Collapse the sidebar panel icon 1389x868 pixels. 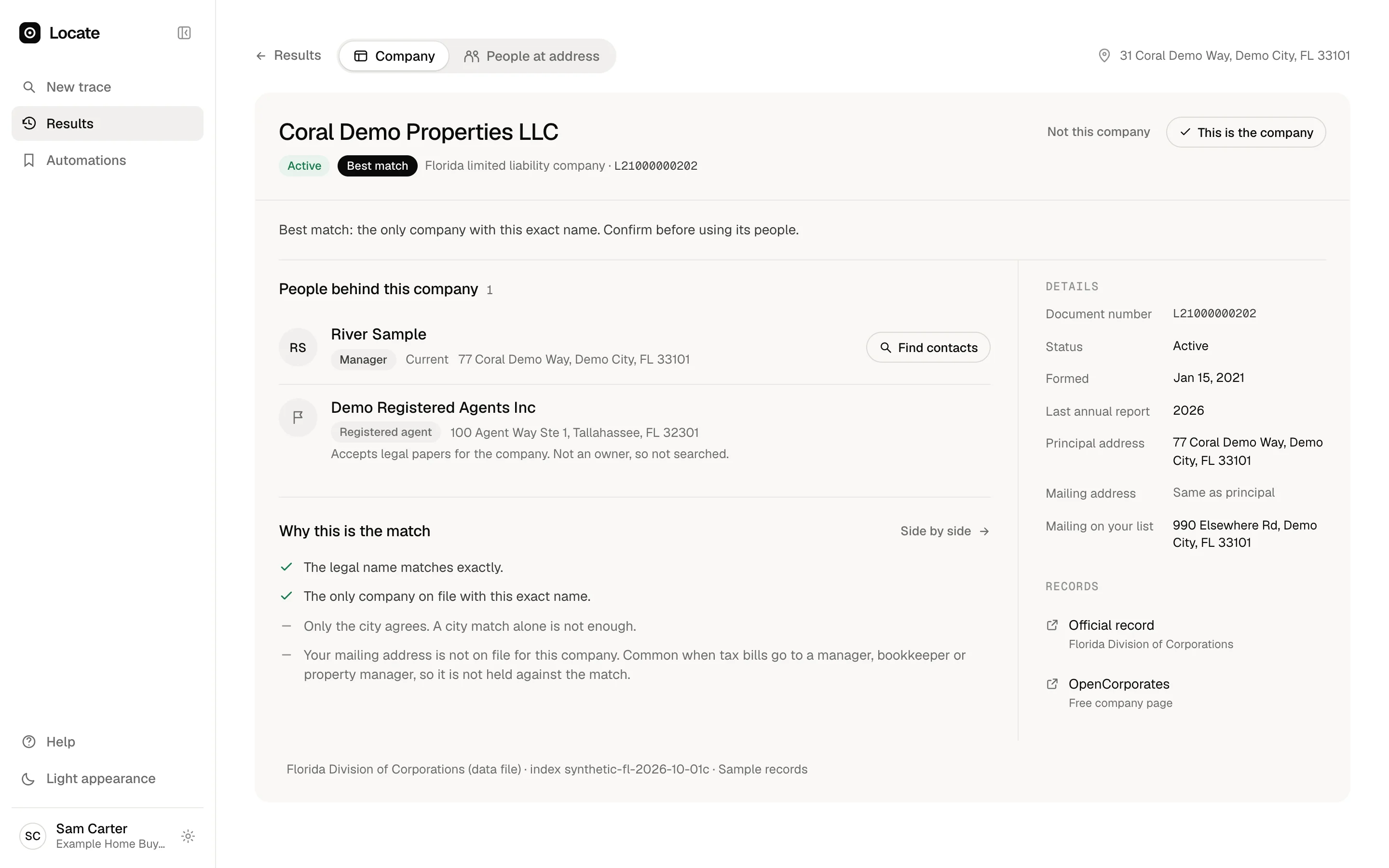(x=184, y=33)
